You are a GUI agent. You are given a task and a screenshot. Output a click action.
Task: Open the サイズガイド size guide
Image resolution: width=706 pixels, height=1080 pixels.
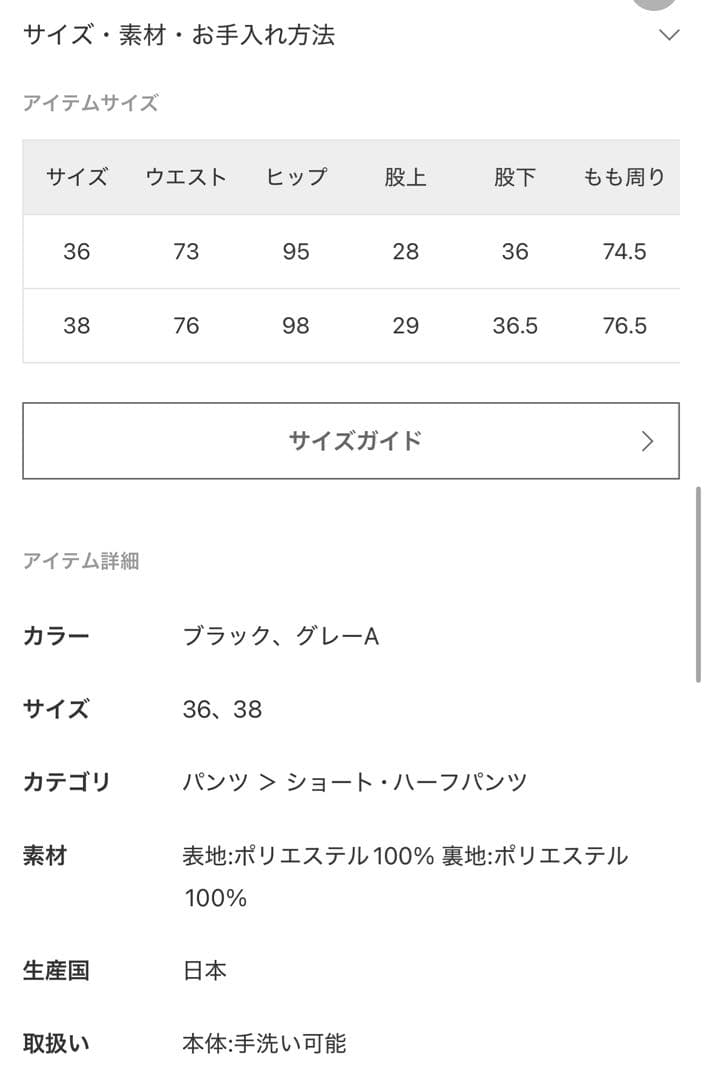coord(353,440)
